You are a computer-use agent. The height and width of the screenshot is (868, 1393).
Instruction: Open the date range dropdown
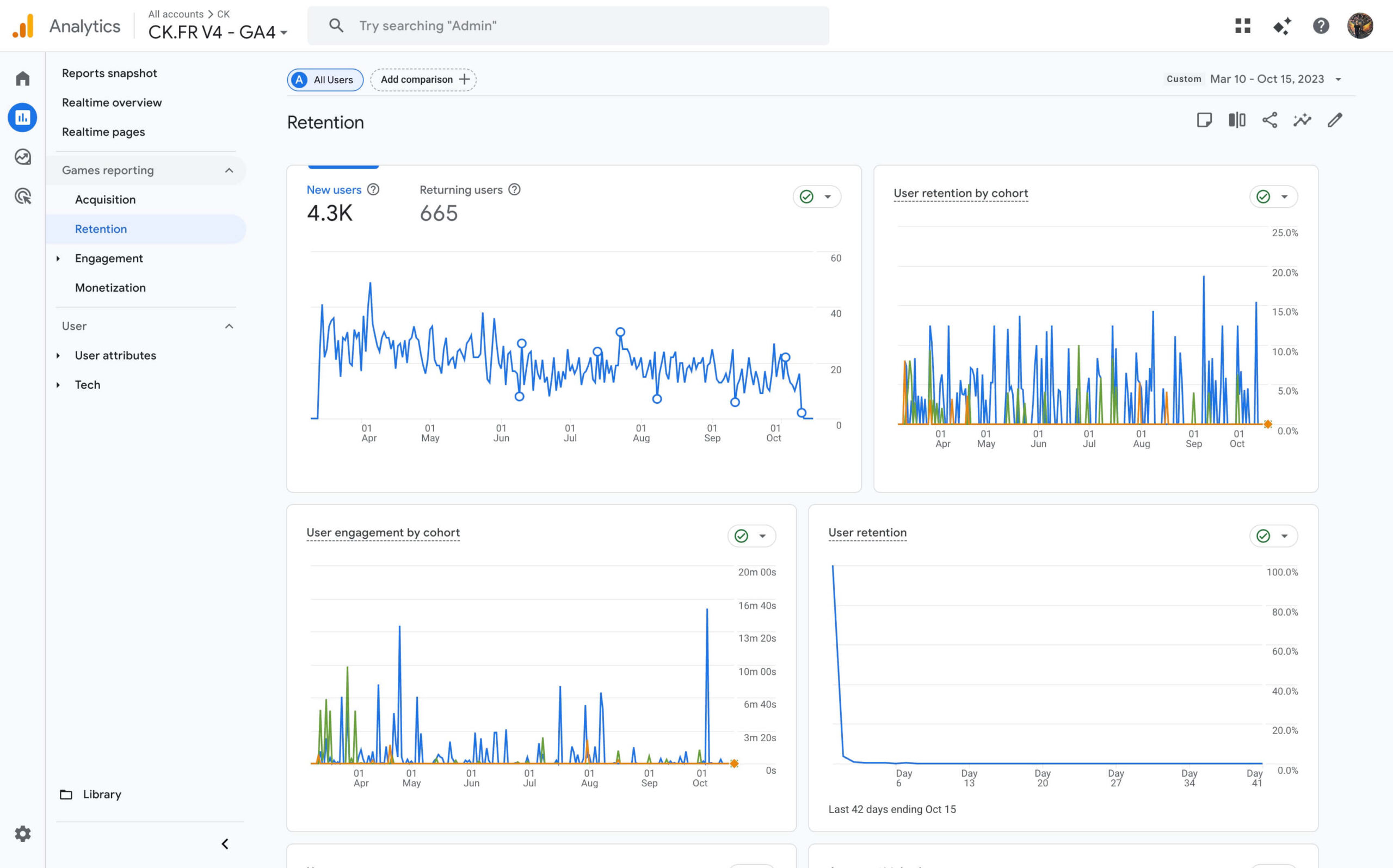click(1266, 79)
